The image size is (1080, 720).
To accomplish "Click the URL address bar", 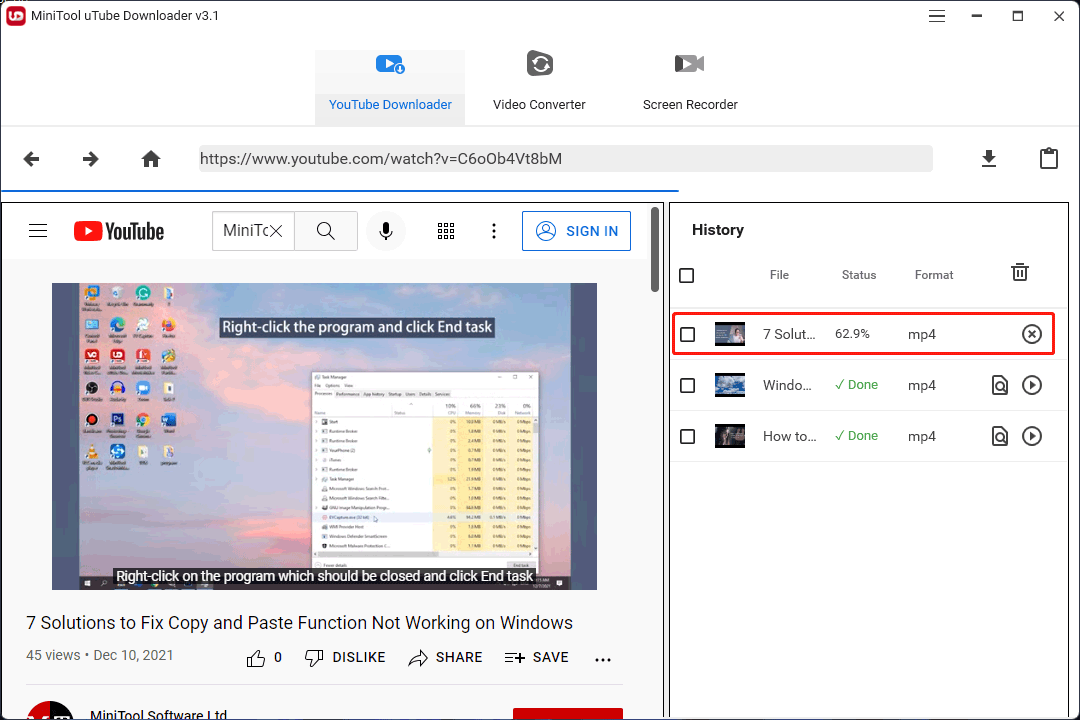I will point(565,158).
